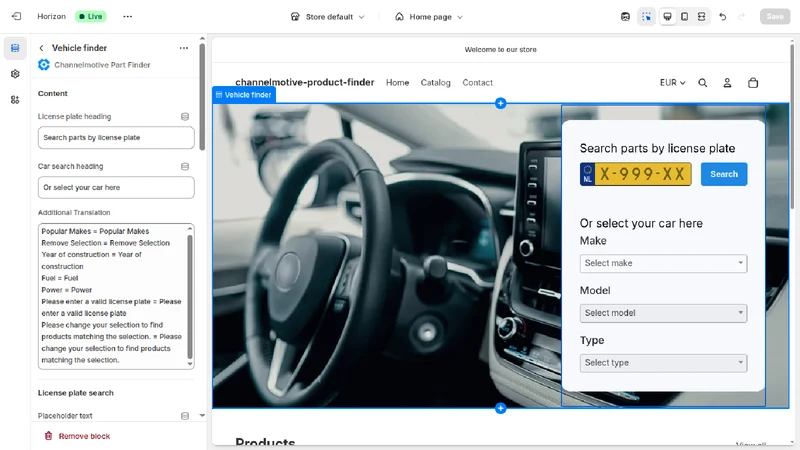
Task: Click the blue Search button
Action: pos(723,174)
